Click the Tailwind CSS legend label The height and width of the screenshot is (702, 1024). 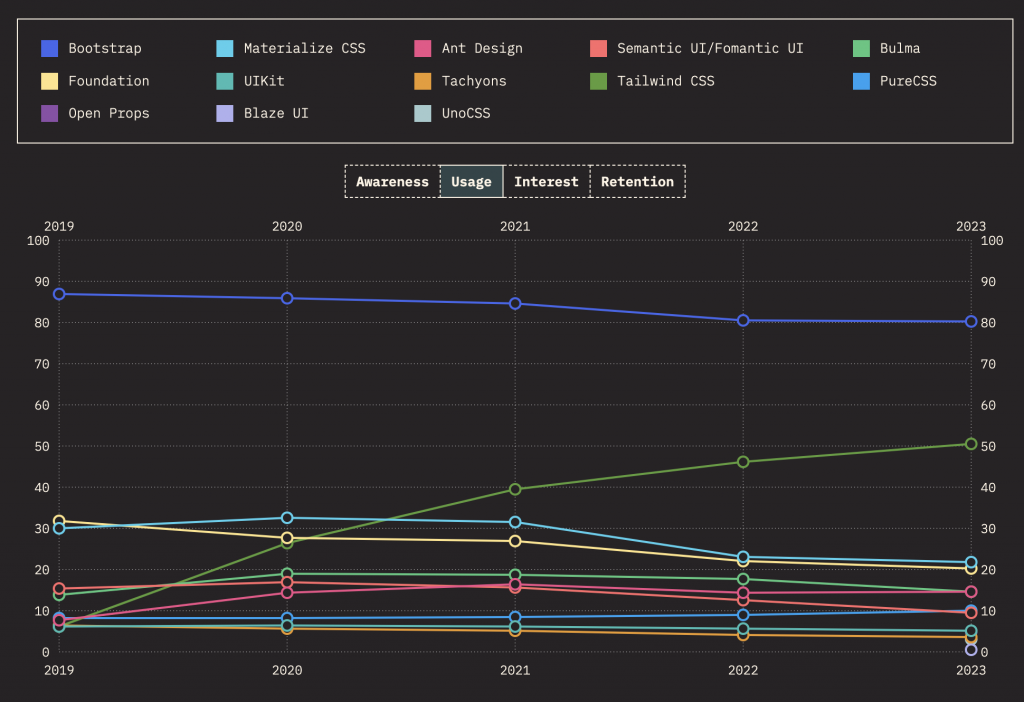pos(665,81)
